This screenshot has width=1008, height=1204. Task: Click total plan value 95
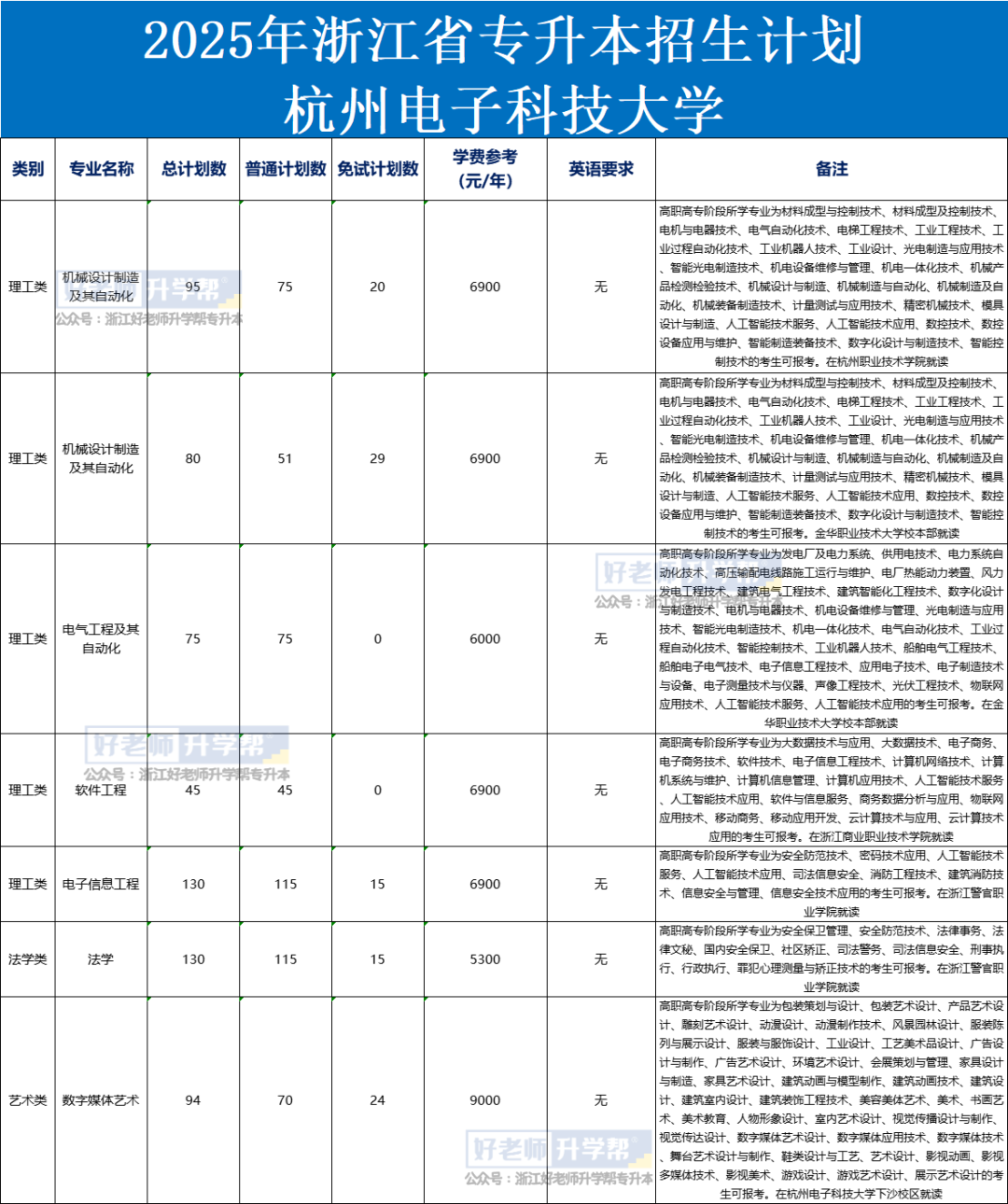(x=193, y=287)
